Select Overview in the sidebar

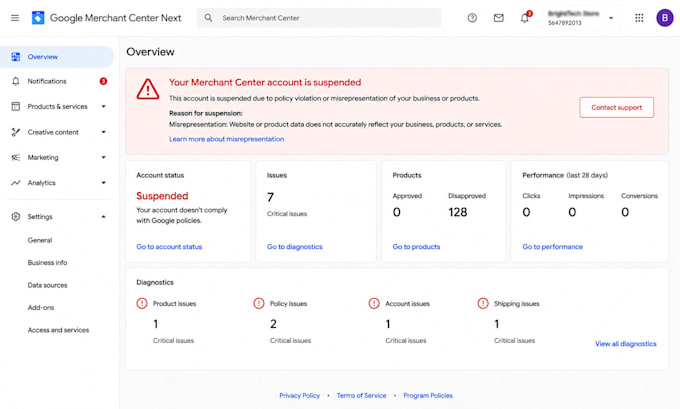(x=57, y=57)
